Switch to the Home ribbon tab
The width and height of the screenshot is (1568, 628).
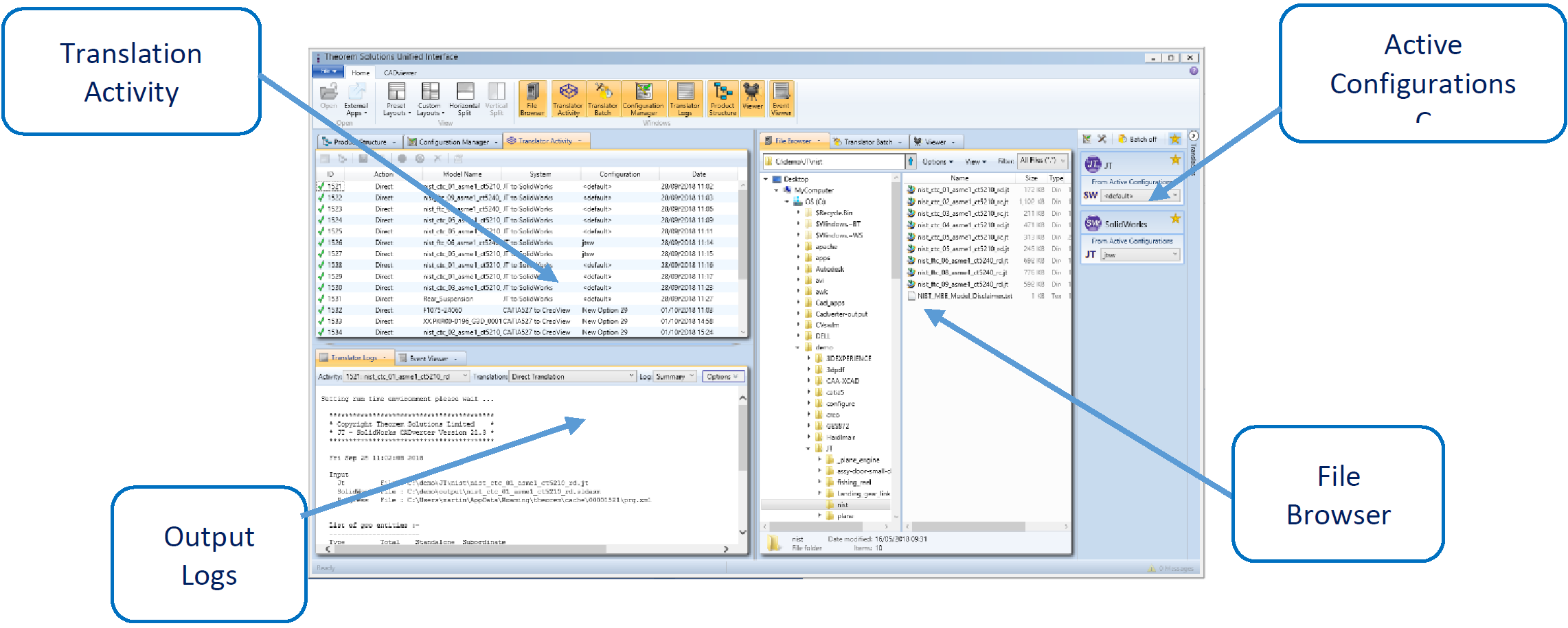point(361,72)
